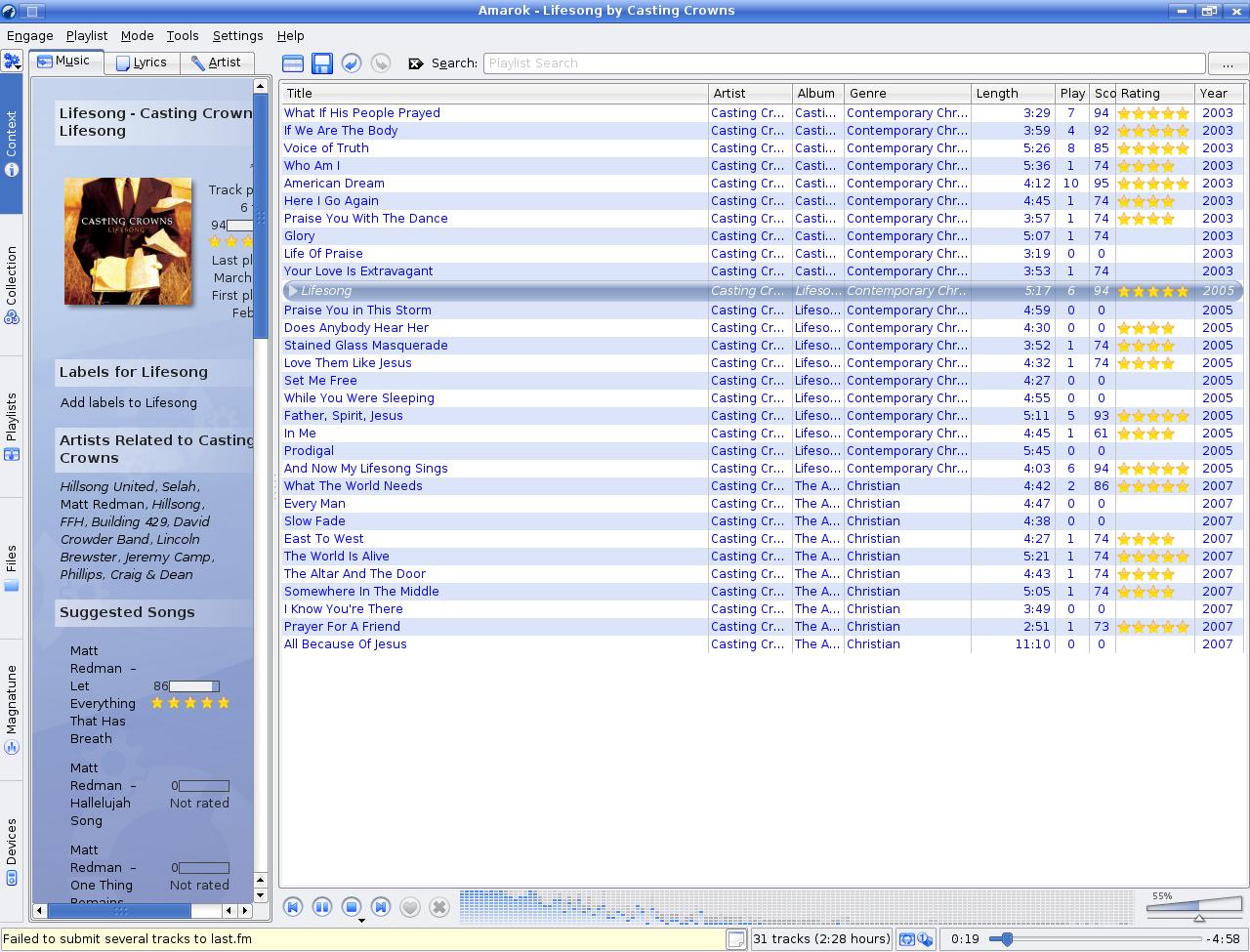Open the Magnatune store sidebar panel
The width and height of the screenshot is (1250, 952).
point(12,710)
